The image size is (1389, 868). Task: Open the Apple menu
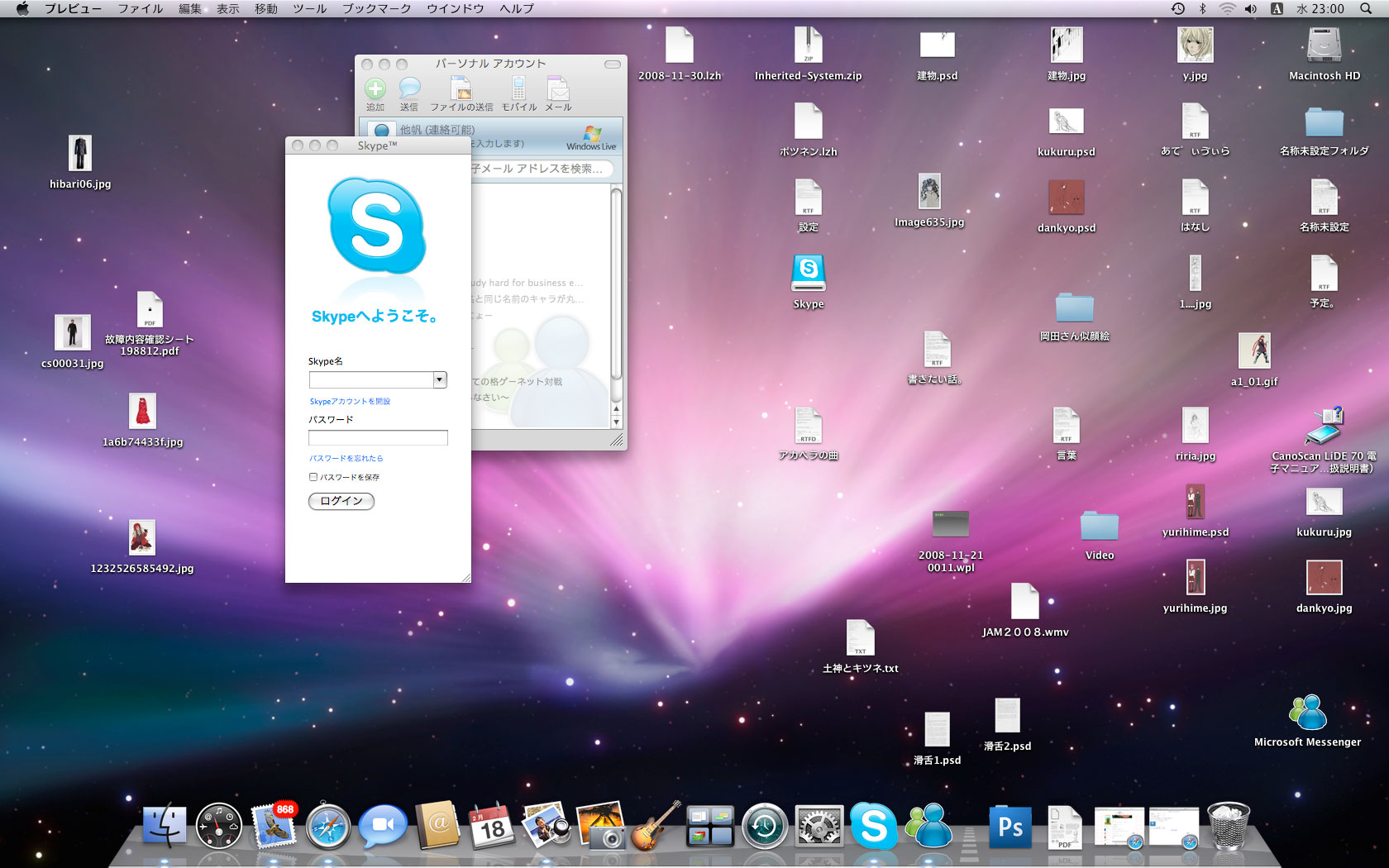pos(22,8)
